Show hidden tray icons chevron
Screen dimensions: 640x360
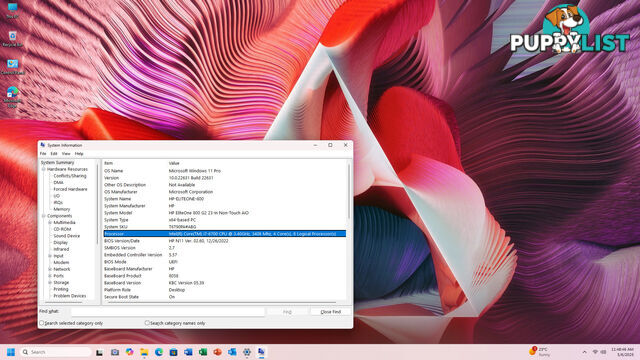(584, 352)
